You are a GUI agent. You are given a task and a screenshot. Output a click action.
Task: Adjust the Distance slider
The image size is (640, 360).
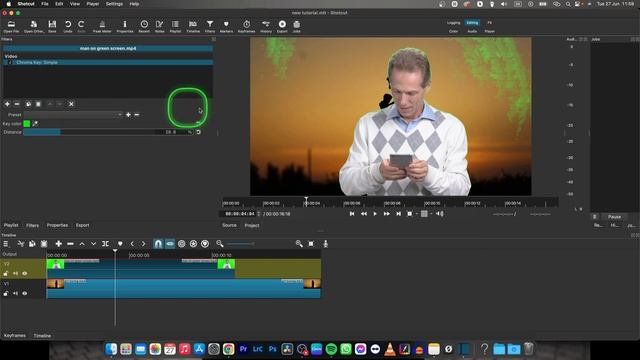pyautogui.click(x=107, y=132)
